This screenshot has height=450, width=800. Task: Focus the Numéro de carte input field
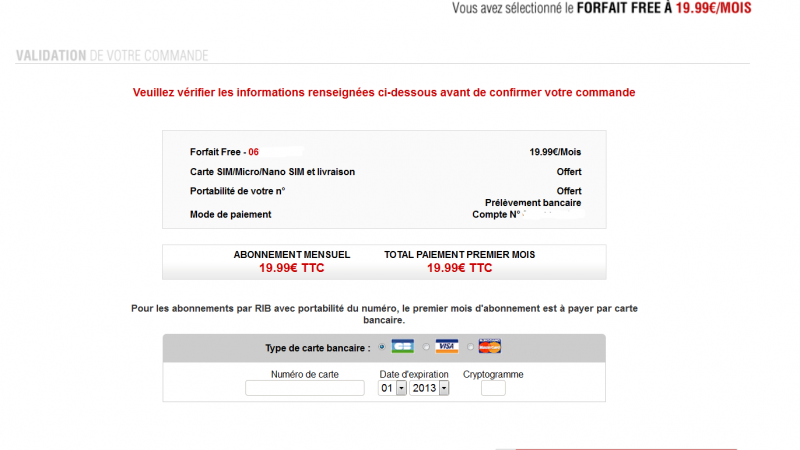point(305,388)
